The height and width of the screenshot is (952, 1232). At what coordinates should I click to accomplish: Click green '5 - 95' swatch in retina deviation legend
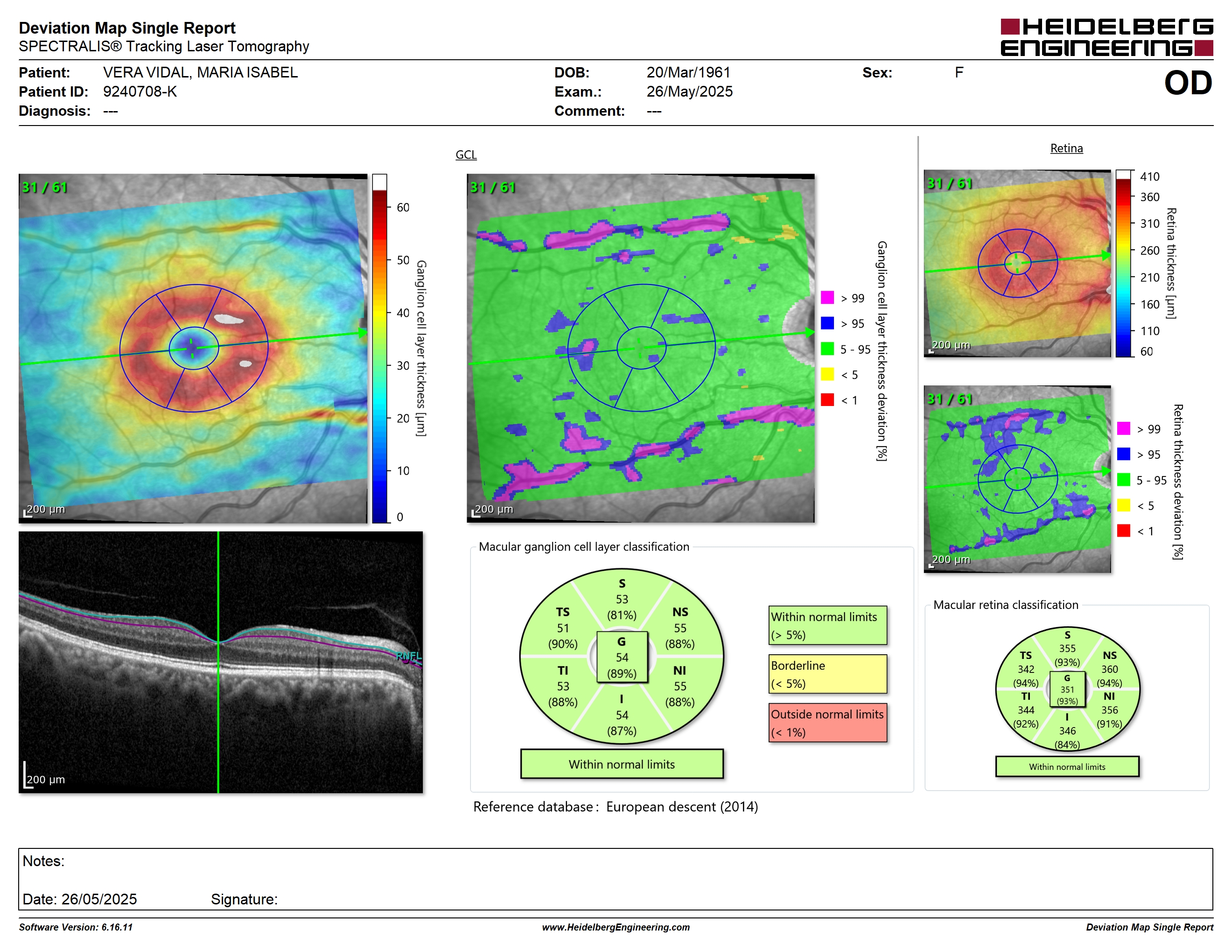(x=1124, y=480)
